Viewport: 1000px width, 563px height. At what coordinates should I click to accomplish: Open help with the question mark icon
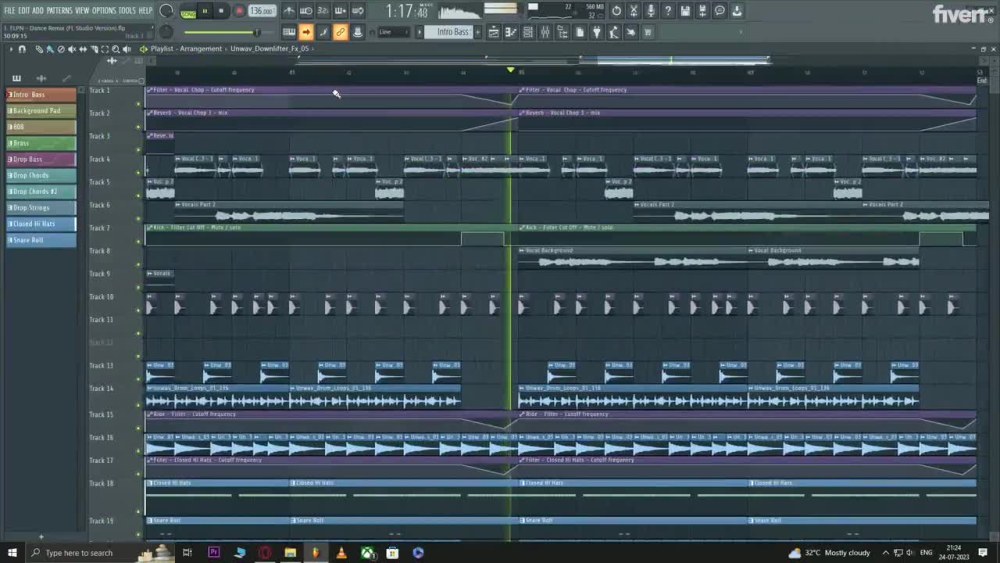click(x=668, y=11)
